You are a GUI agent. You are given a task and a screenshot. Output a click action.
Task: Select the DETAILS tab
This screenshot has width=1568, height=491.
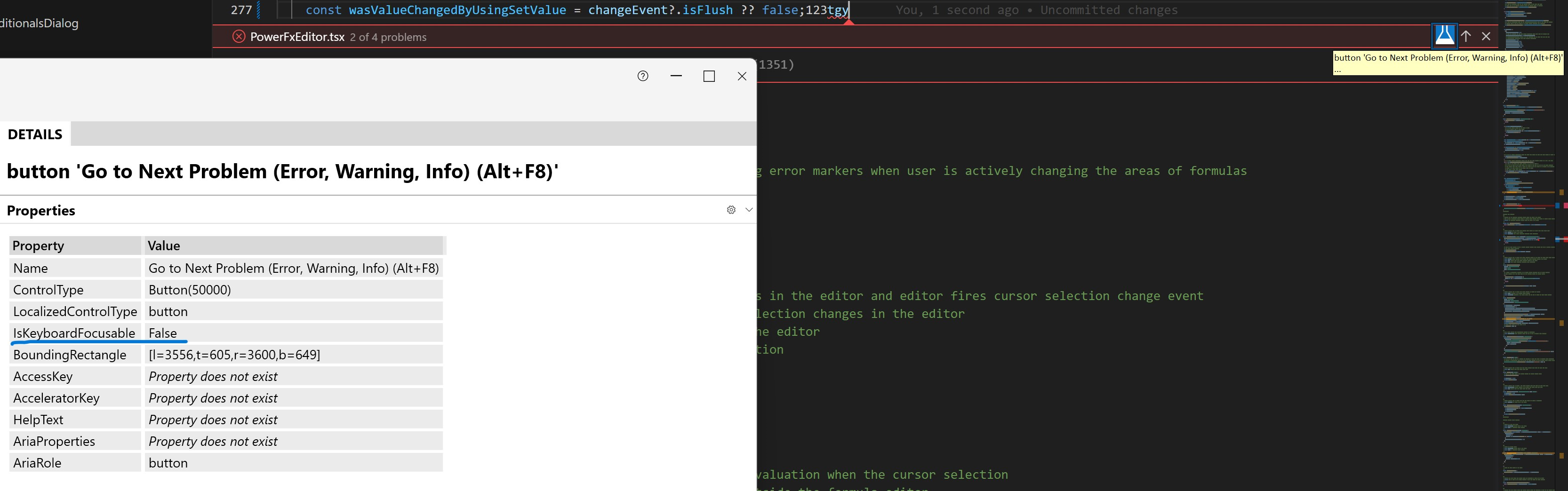pos(35,134)
